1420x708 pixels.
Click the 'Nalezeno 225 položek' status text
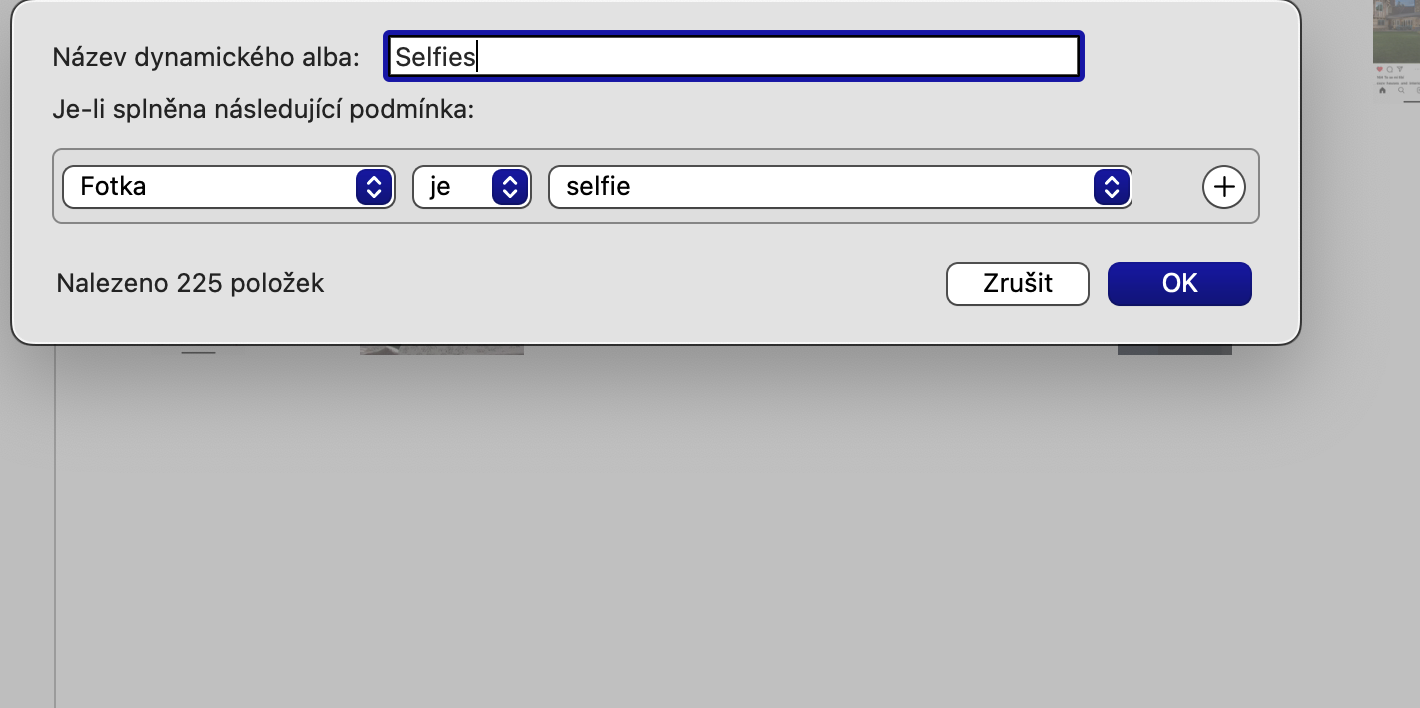click(x=190, y=283)
